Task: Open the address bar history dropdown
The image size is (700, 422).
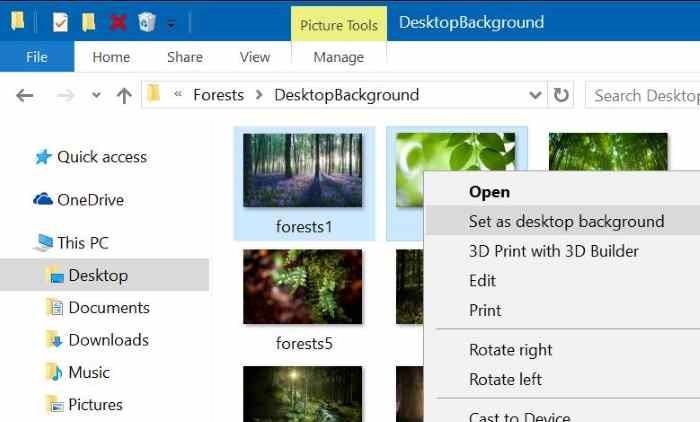Action: [535, 95]
